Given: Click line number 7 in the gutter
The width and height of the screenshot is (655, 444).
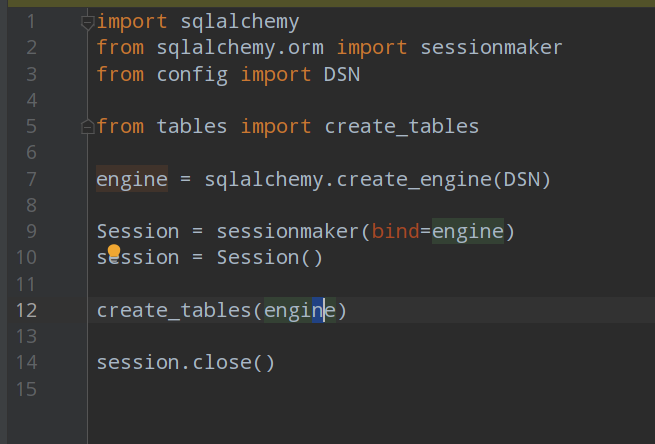Looking at the screenshot, I should [30, 180].
